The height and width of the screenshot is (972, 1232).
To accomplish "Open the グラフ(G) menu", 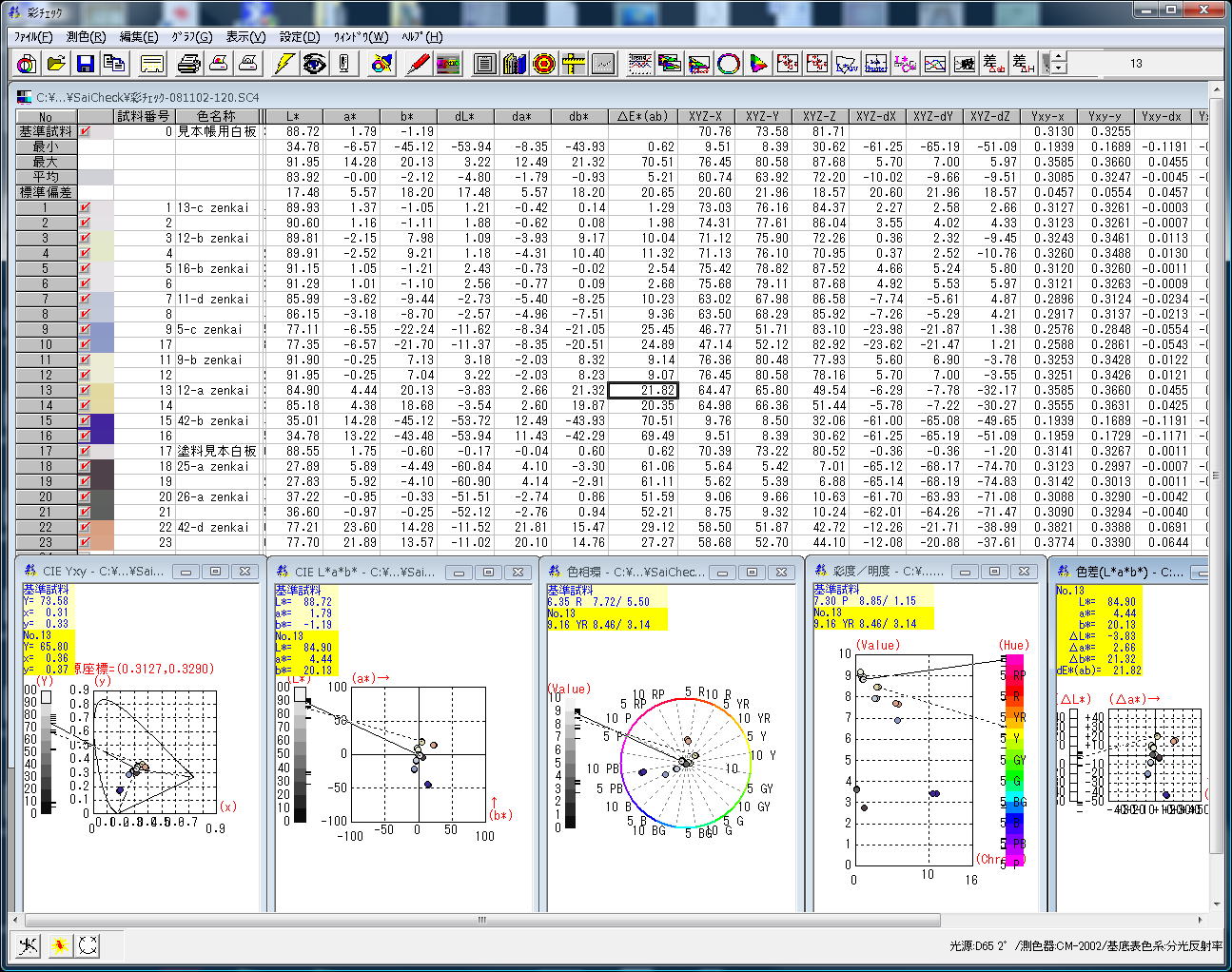I will click(x=191, y=37).
